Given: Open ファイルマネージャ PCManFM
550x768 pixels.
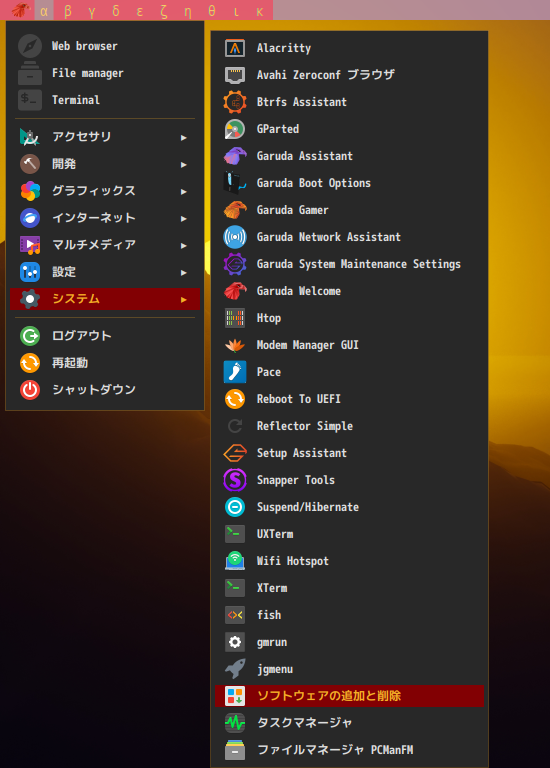Looking at the screenshot, I should (x=349, y=750).
